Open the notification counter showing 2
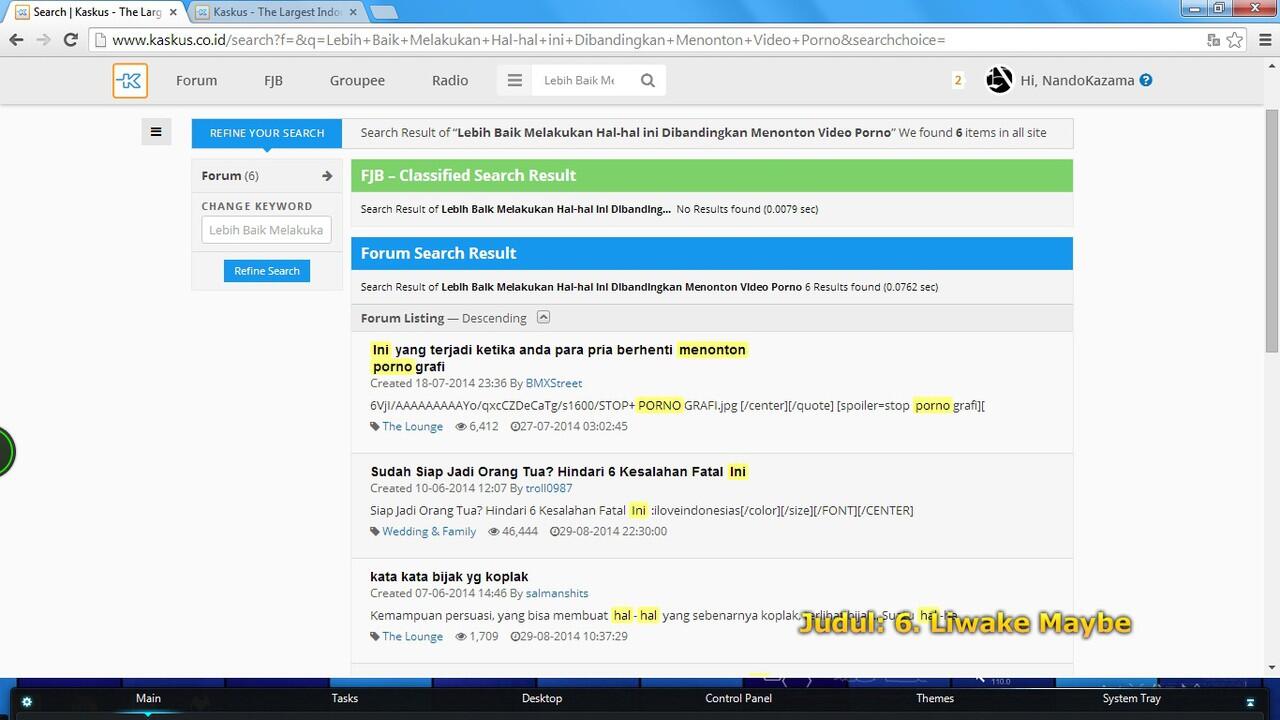The width and height of the screenshot is (1280, 720). coord(958,80)
